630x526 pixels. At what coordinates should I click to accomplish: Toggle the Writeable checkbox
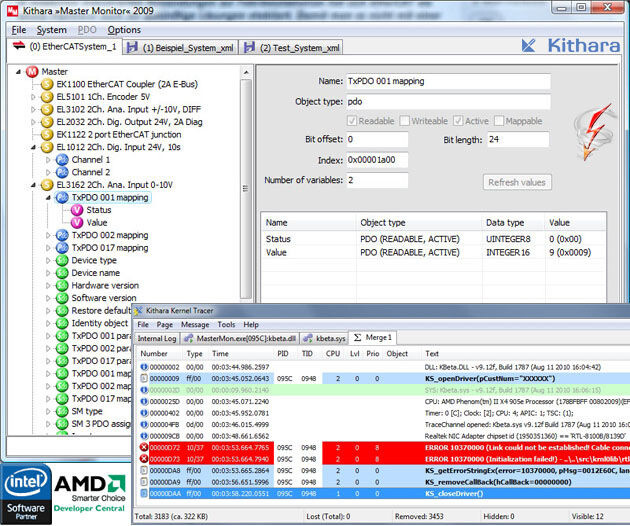(405, 121)
